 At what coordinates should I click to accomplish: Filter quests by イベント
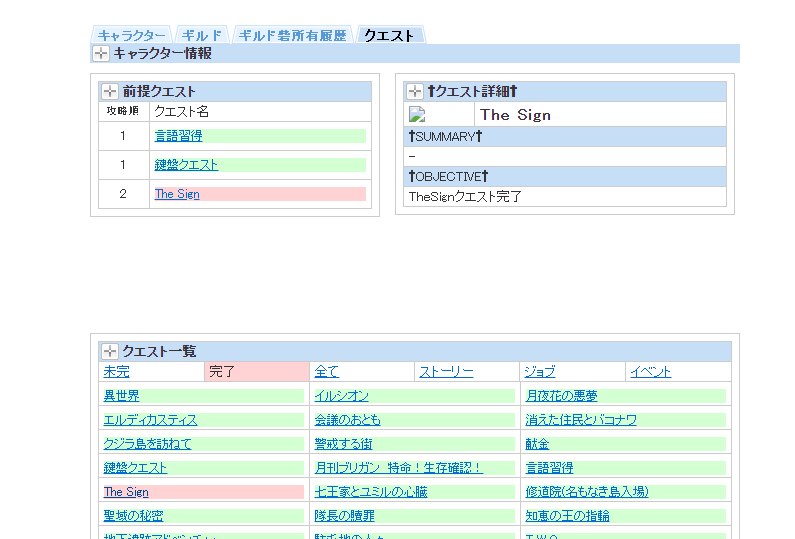[x=650, y=372]
